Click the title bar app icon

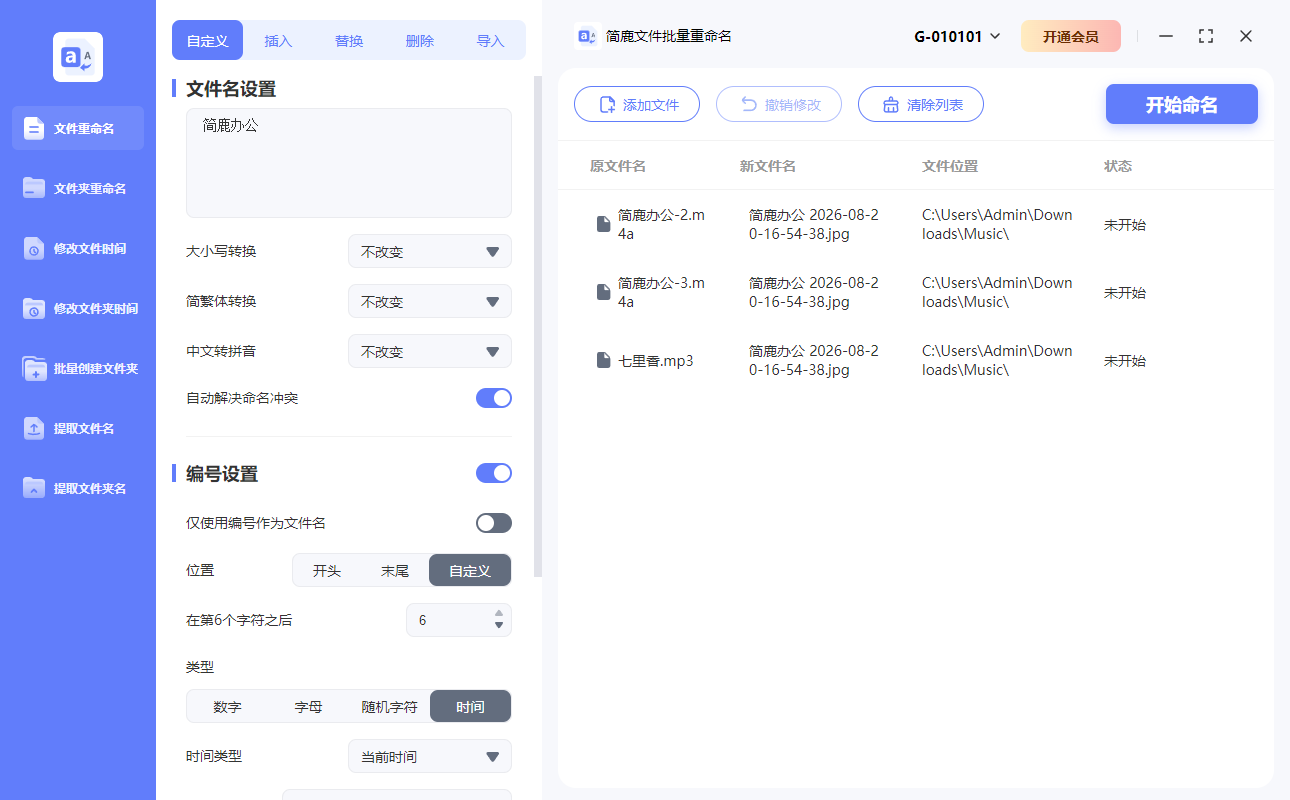(x=588, y=36)
